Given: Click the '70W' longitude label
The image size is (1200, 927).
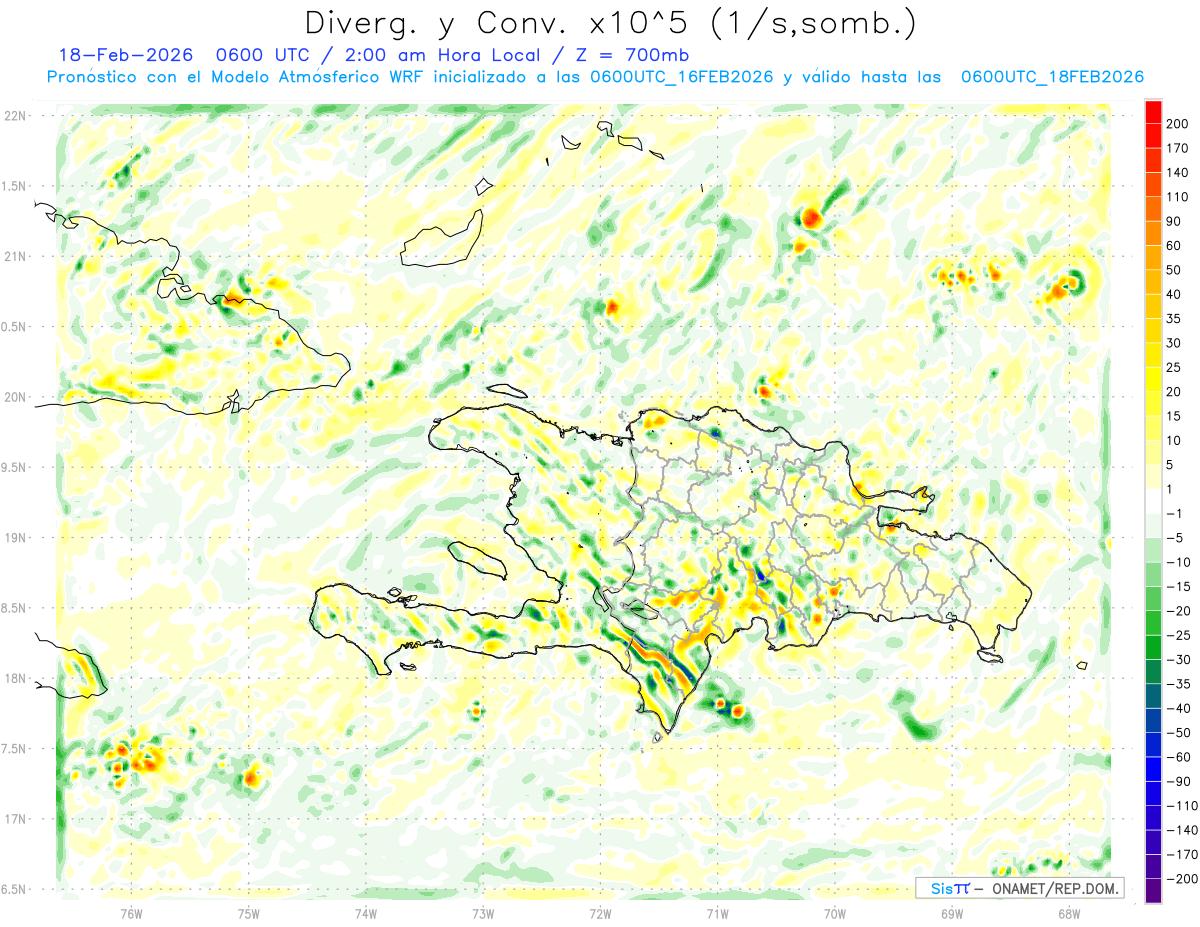Looking at the screenshot, I should pyautogui.click(x=835, y=914).
